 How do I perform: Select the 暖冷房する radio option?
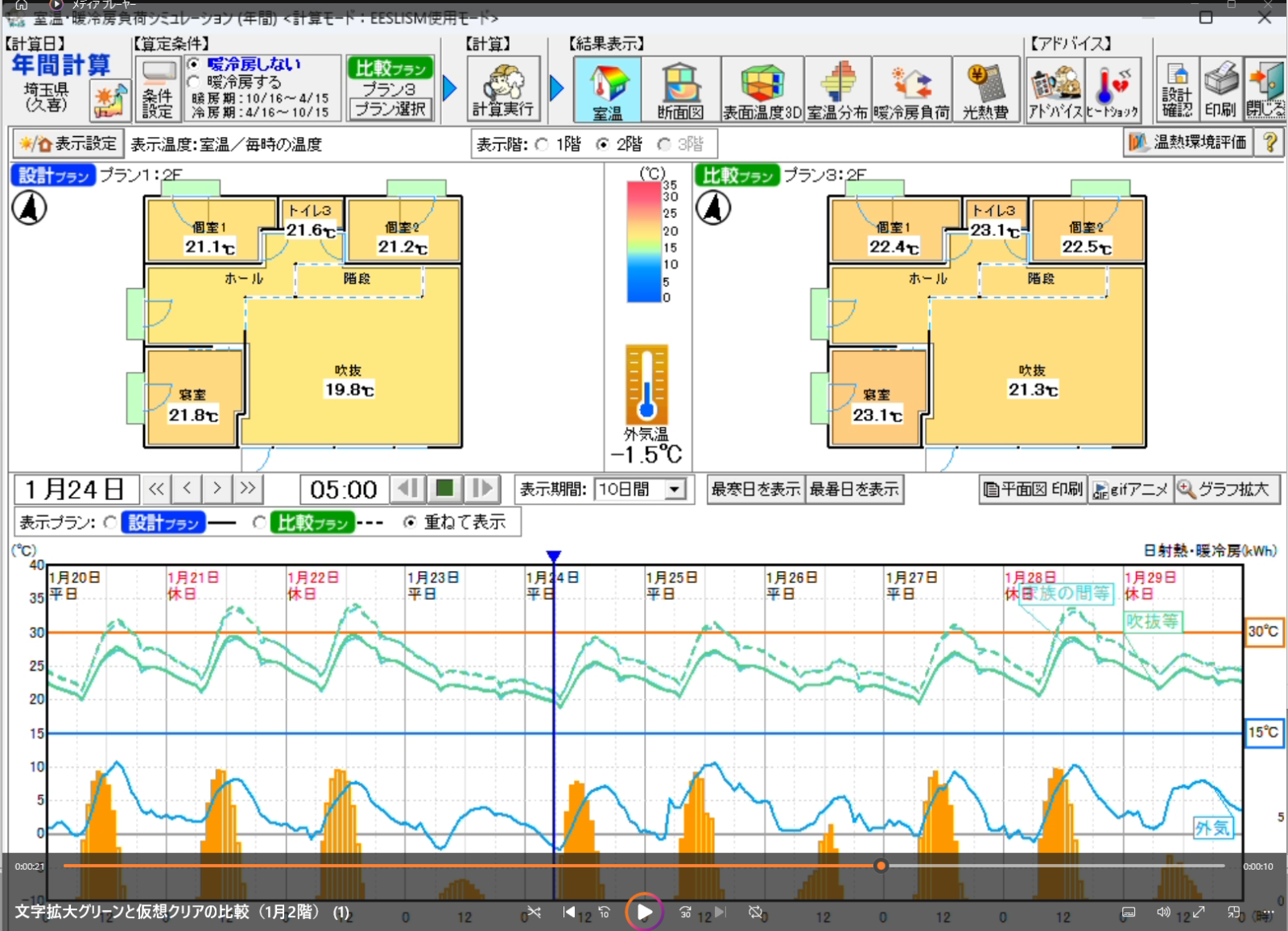pyautogui.click(x=194, y=81)
